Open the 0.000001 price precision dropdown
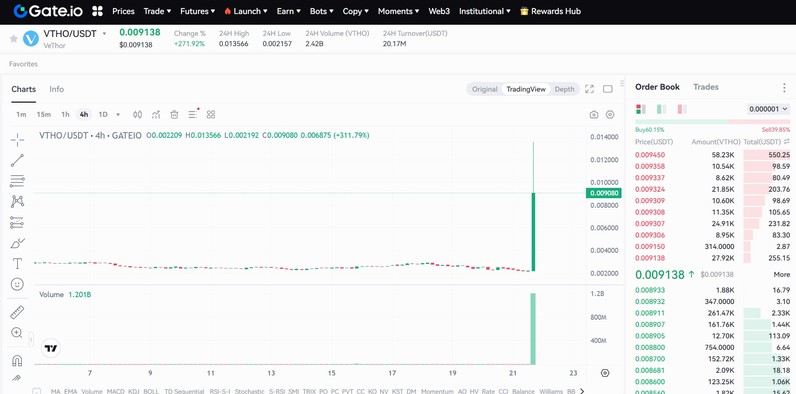 (x=769, y=109)
